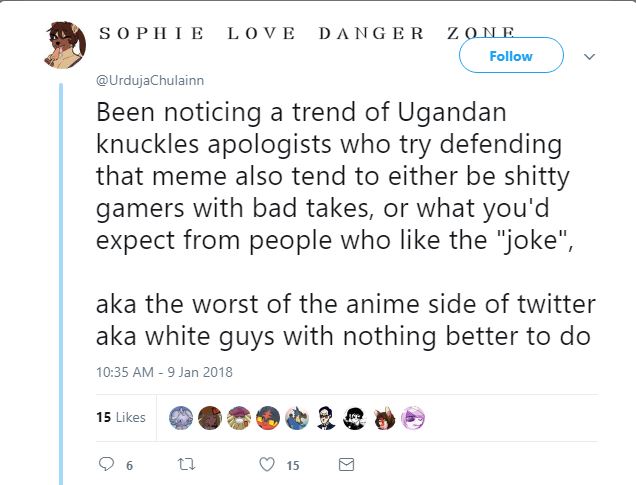Click the retweet arrows icon
The height and width of the screenshot is (485, 636).
click(x=187, y=464)
